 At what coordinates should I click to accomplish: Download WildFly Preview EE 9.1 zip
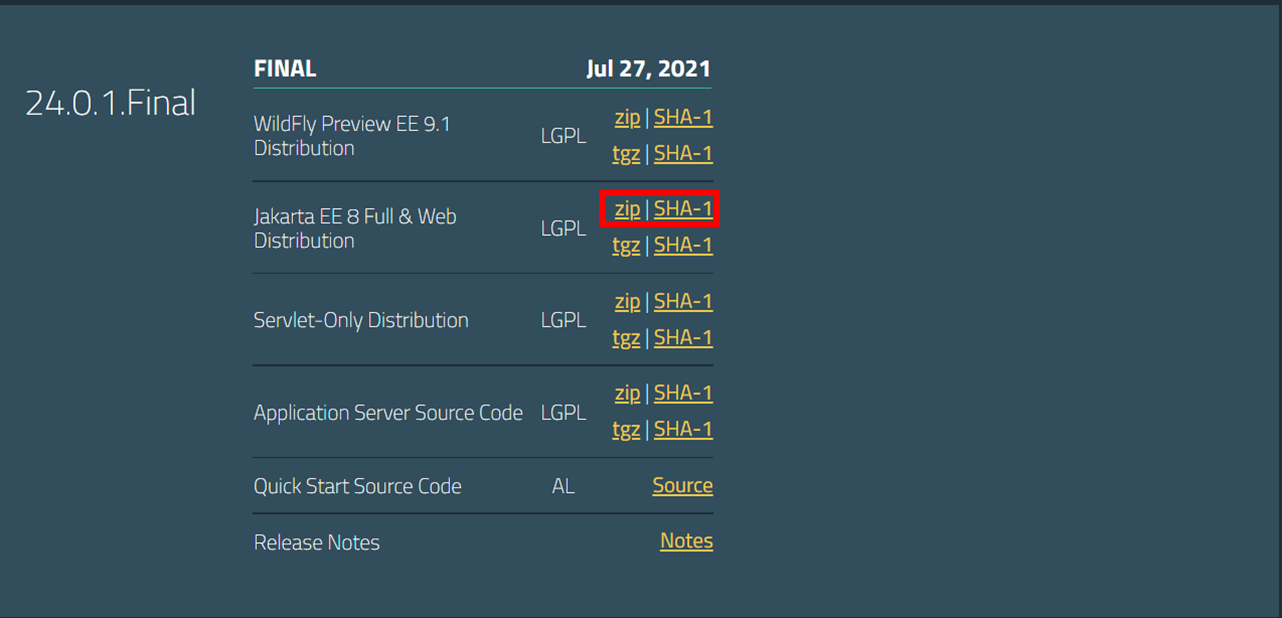627,118
